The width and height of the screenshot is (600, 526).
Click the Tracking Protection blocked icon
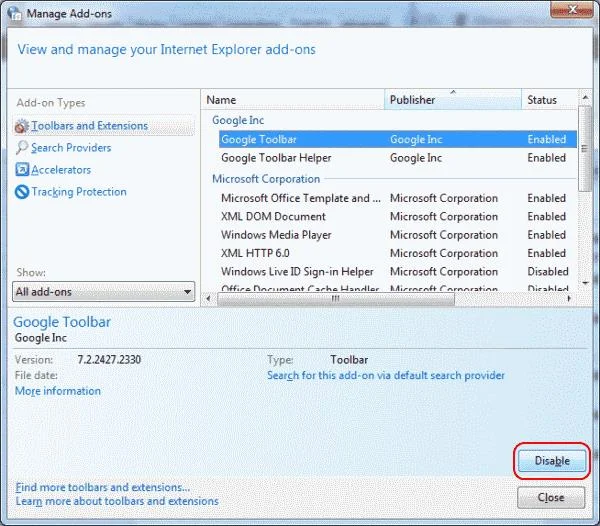coord(22,192)
